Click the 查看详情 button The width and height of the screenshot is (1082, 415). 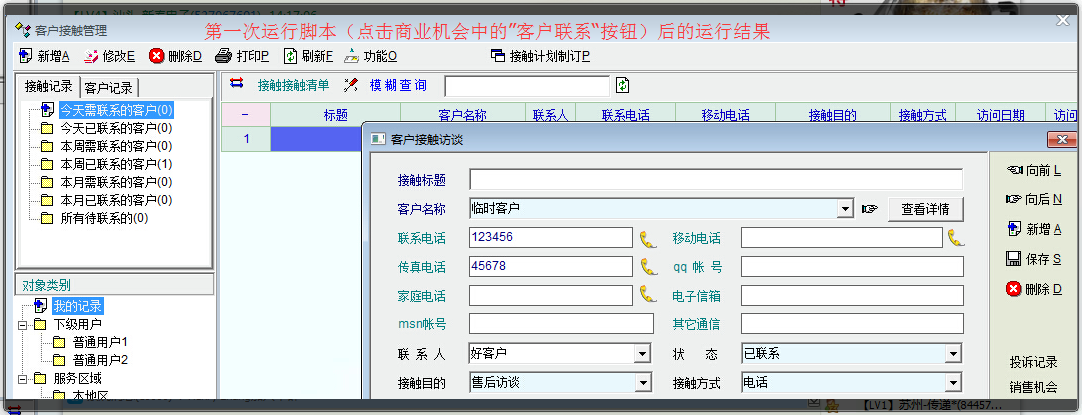[x=925, y=209]
